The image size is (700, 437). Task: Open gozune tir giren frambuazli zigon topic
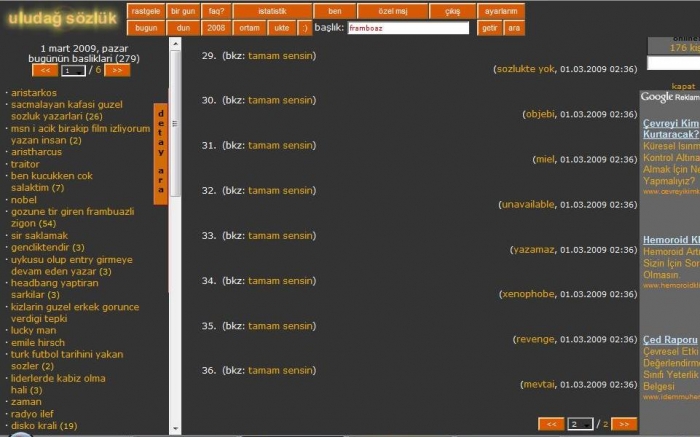(x=72, y=217)
